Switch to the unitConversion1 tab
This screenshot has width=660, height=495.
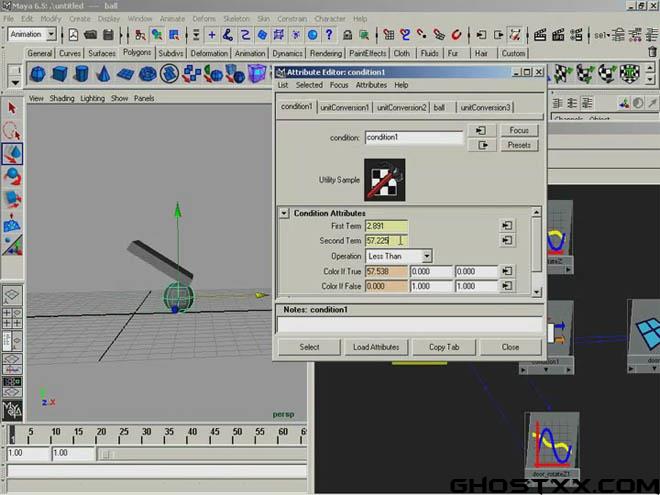tap(344, 108)
